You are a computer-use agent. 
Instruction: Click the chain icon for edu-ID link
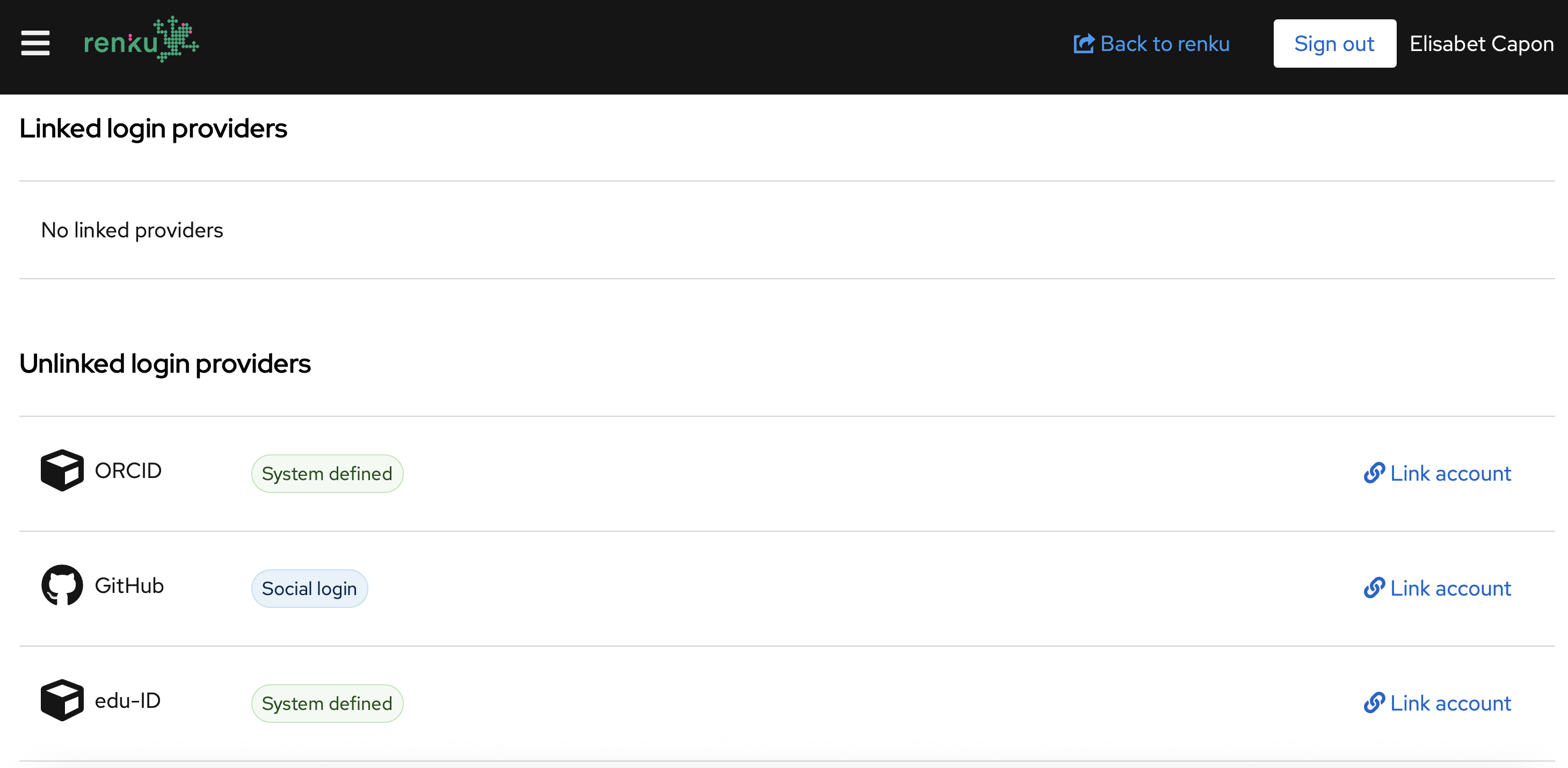point(1375,703)
